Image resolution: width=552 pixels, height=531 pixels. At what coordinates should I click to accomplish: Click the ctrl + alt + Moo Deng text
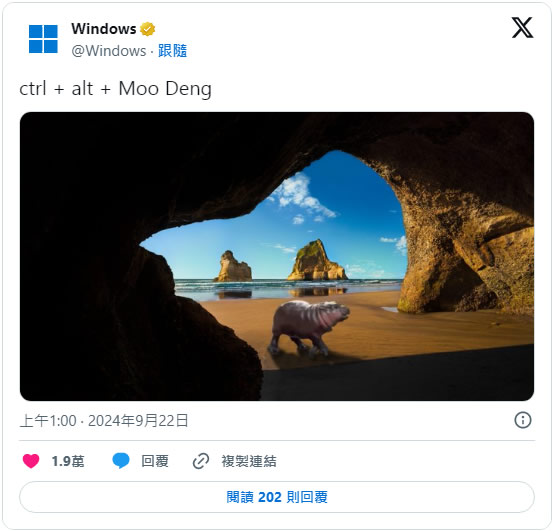click(x=115, y=88)
